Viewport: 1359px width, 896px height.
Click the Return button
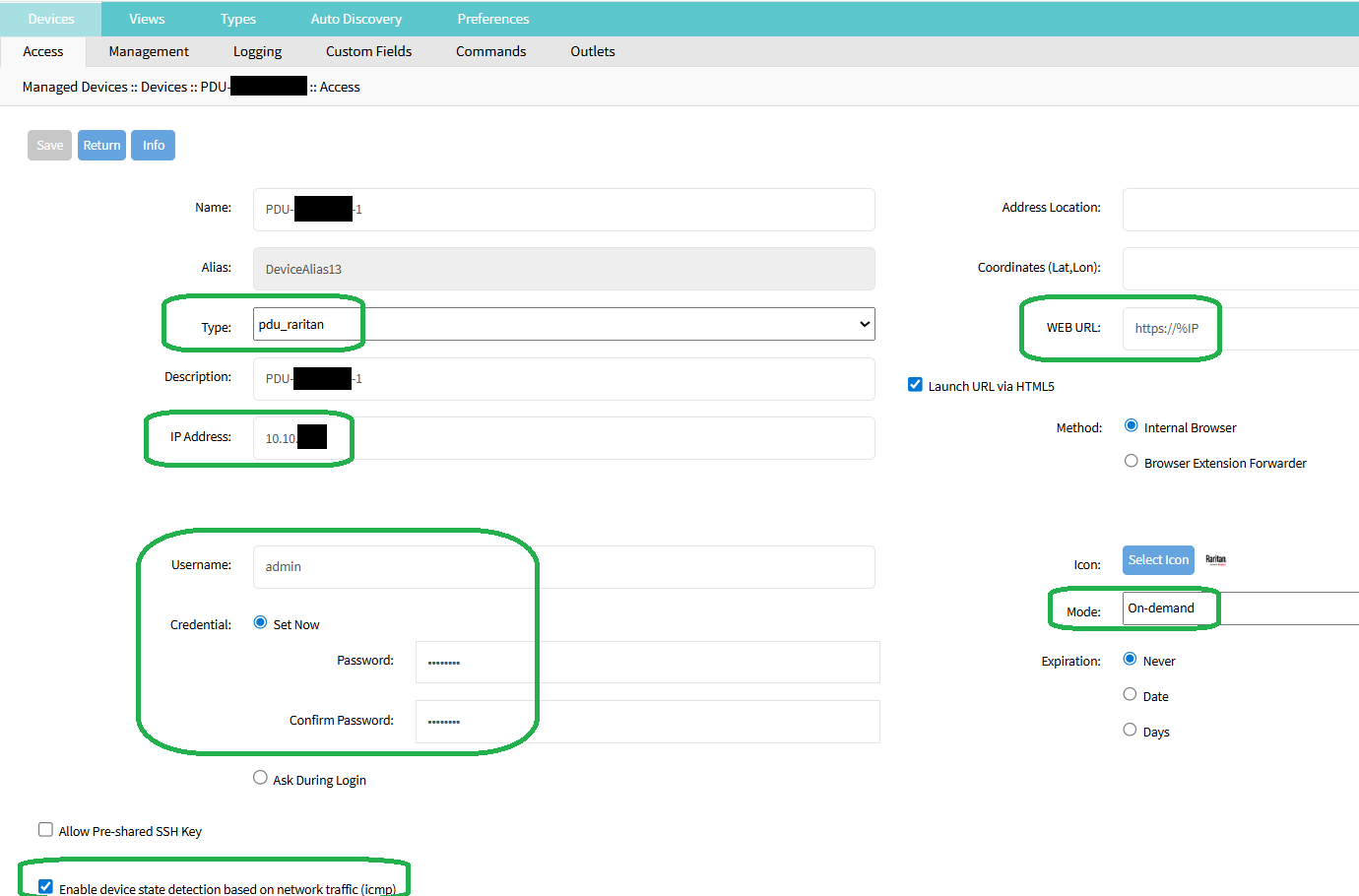101,146
